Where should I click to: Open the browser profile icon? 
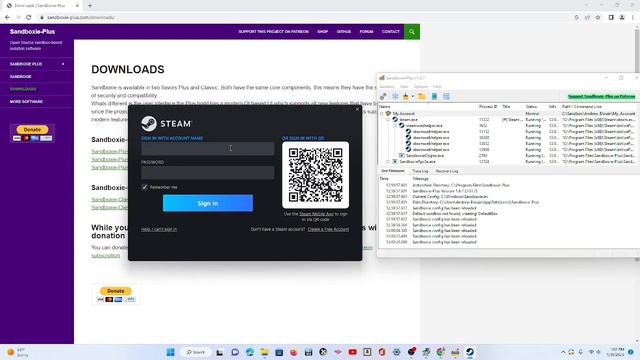[x=622, y=17]
